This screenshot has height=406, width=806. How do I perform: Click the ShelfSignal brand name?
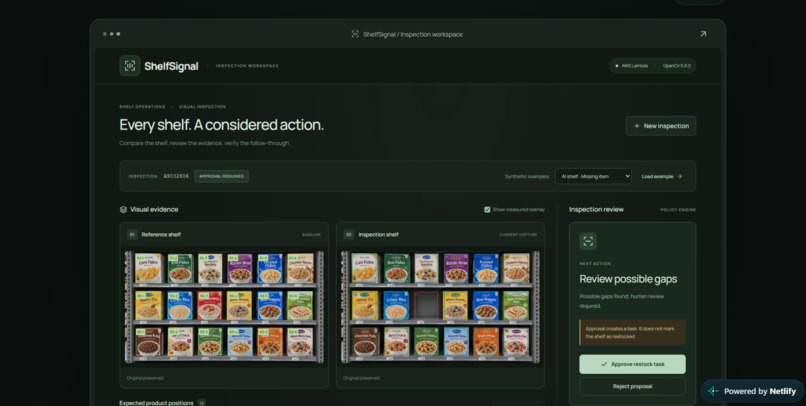tap(171, 66)
